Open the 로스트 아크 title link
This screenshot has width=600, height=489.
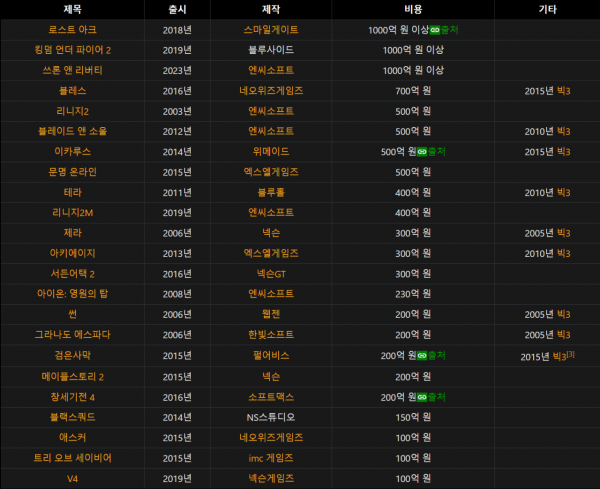pyautogui.click(x=72, y=30)
